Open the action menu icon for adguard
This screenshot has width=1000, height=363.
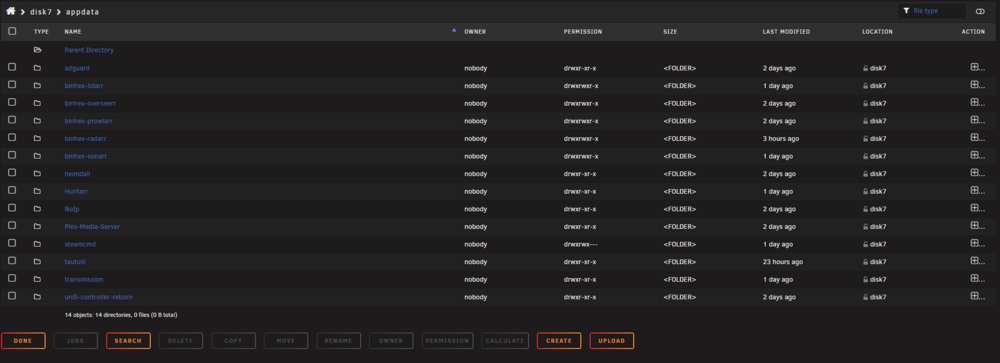[x=974, y=67]
